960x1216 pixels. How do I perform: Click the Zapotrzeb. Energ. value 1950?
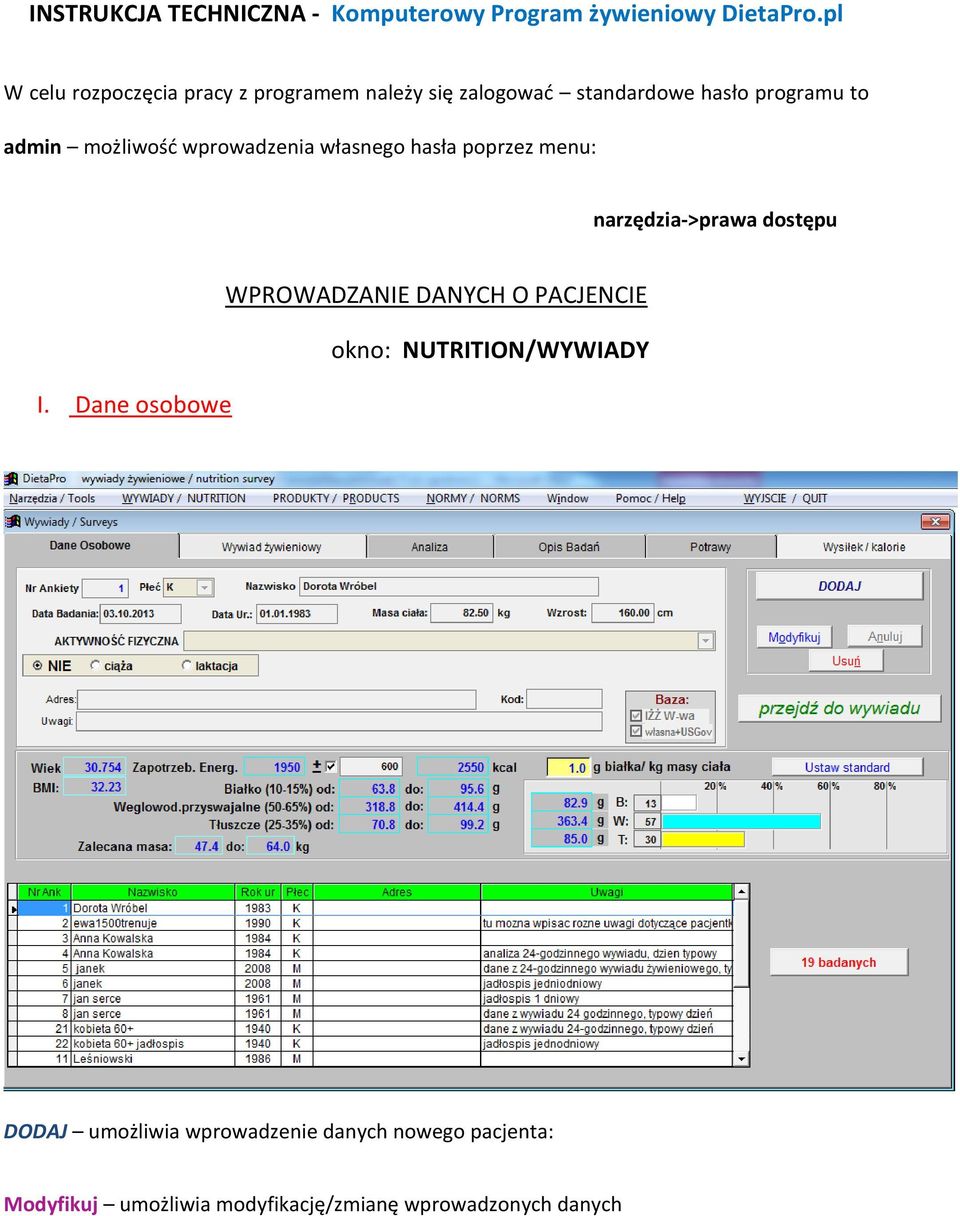point(274,767)
